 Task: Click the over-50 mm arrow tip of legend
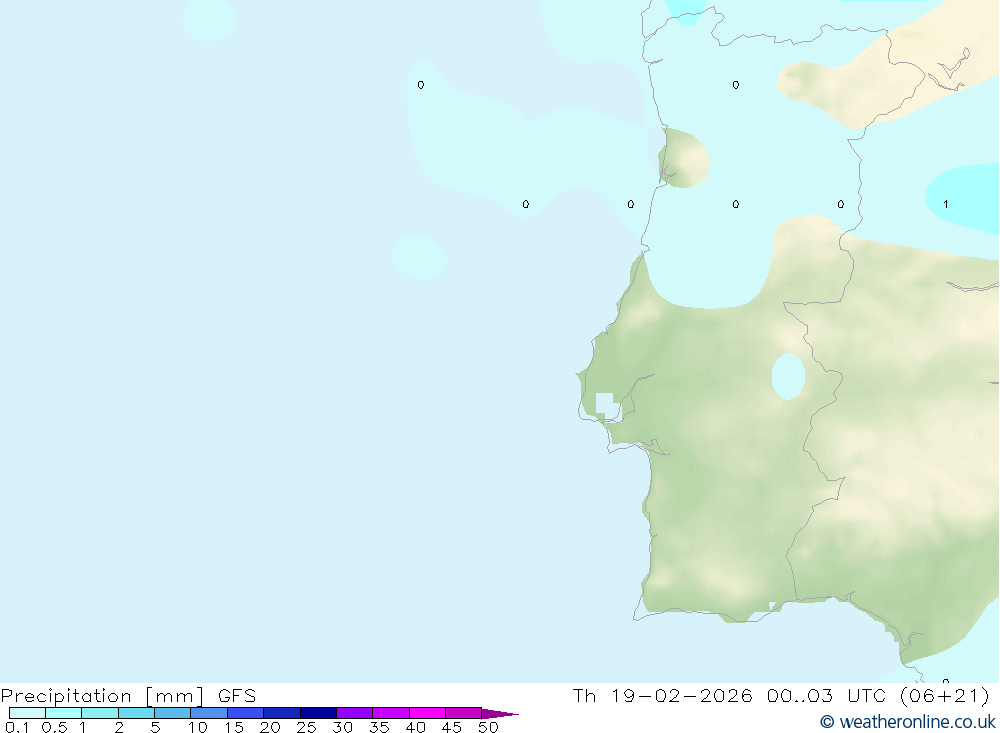[500, 713]
